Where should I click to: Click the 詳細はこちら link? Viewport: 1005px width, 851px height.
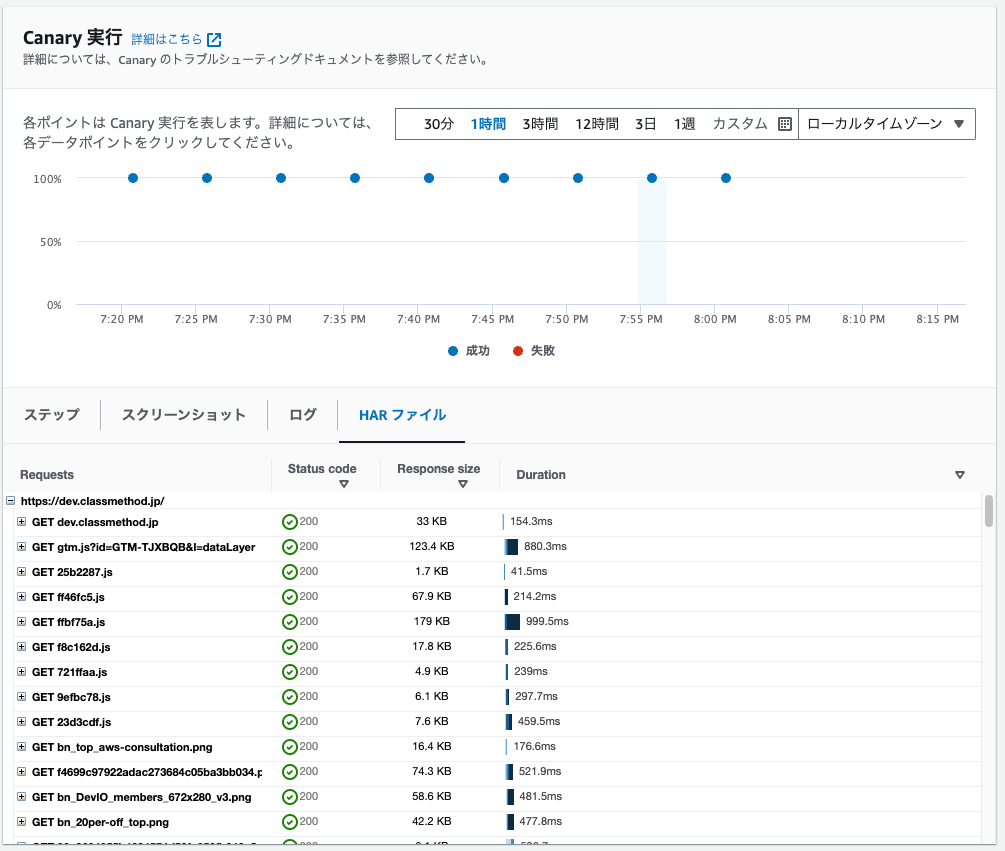click(170, 39)
